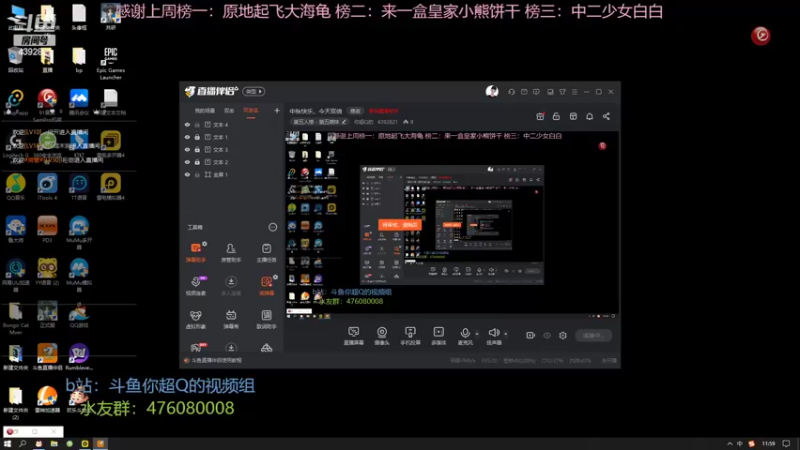Image resolution: width=800 pixels, height=450 pixels.
Task: Open the QQ音乐 desktop shortcut
Action: pyautogui.click(x=16, y=187)
